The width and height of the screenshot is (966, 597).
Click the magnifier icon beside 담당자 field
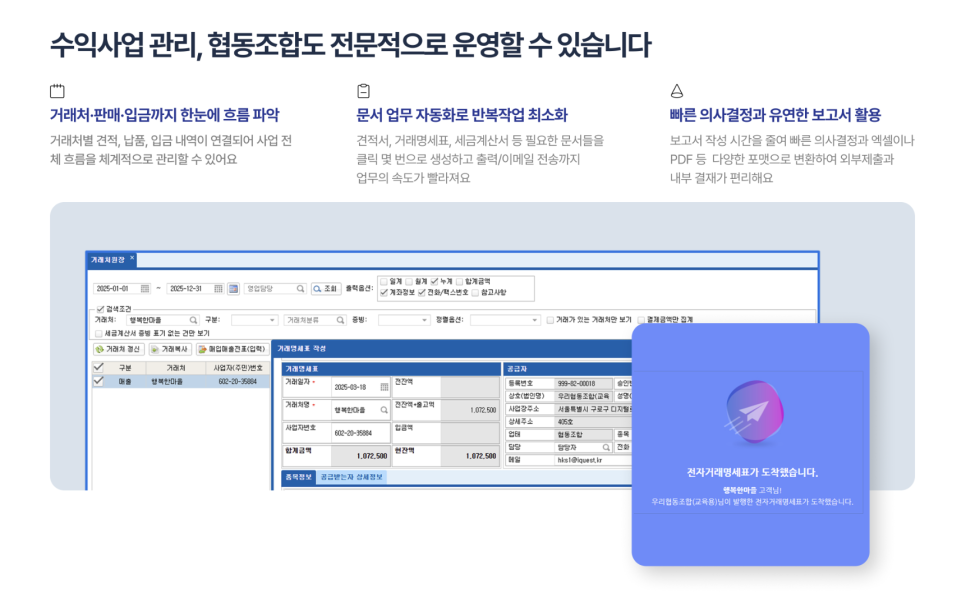pyautogui.click(x=606, y=446)
